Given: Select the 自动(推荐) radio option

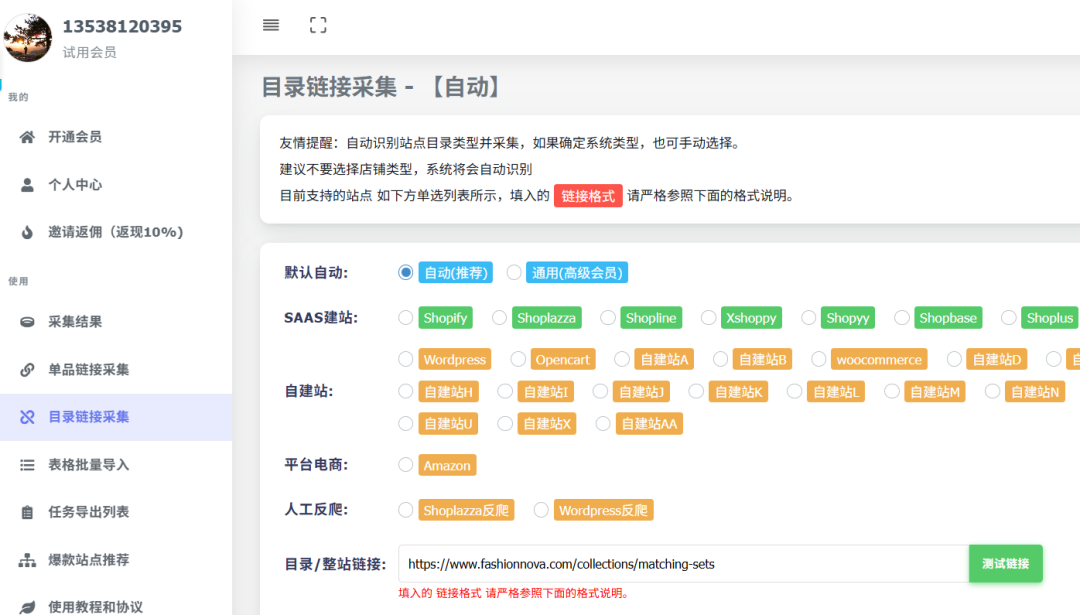Looking at the screenshot, I should pyautogui.click(x=405, y=271).
